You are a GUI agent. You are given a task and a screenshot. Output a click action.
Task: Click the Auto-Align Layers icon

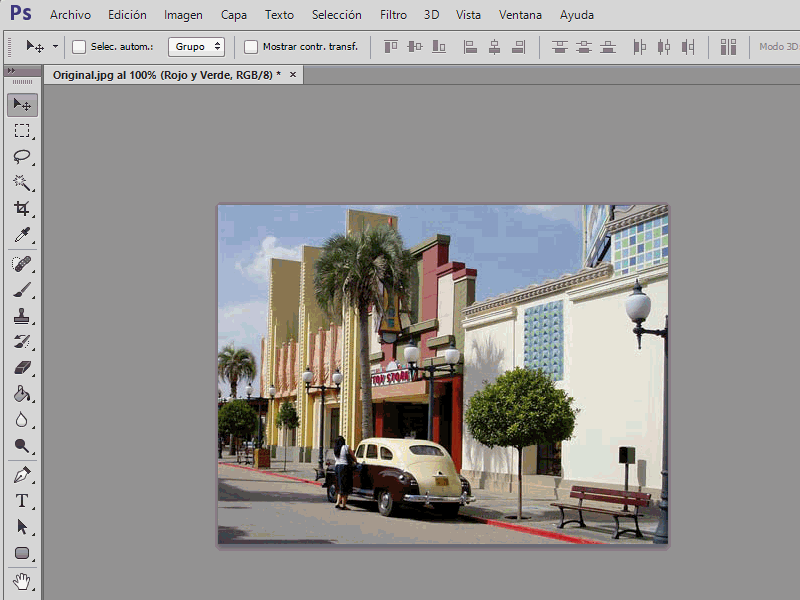(x=729, y=47)
